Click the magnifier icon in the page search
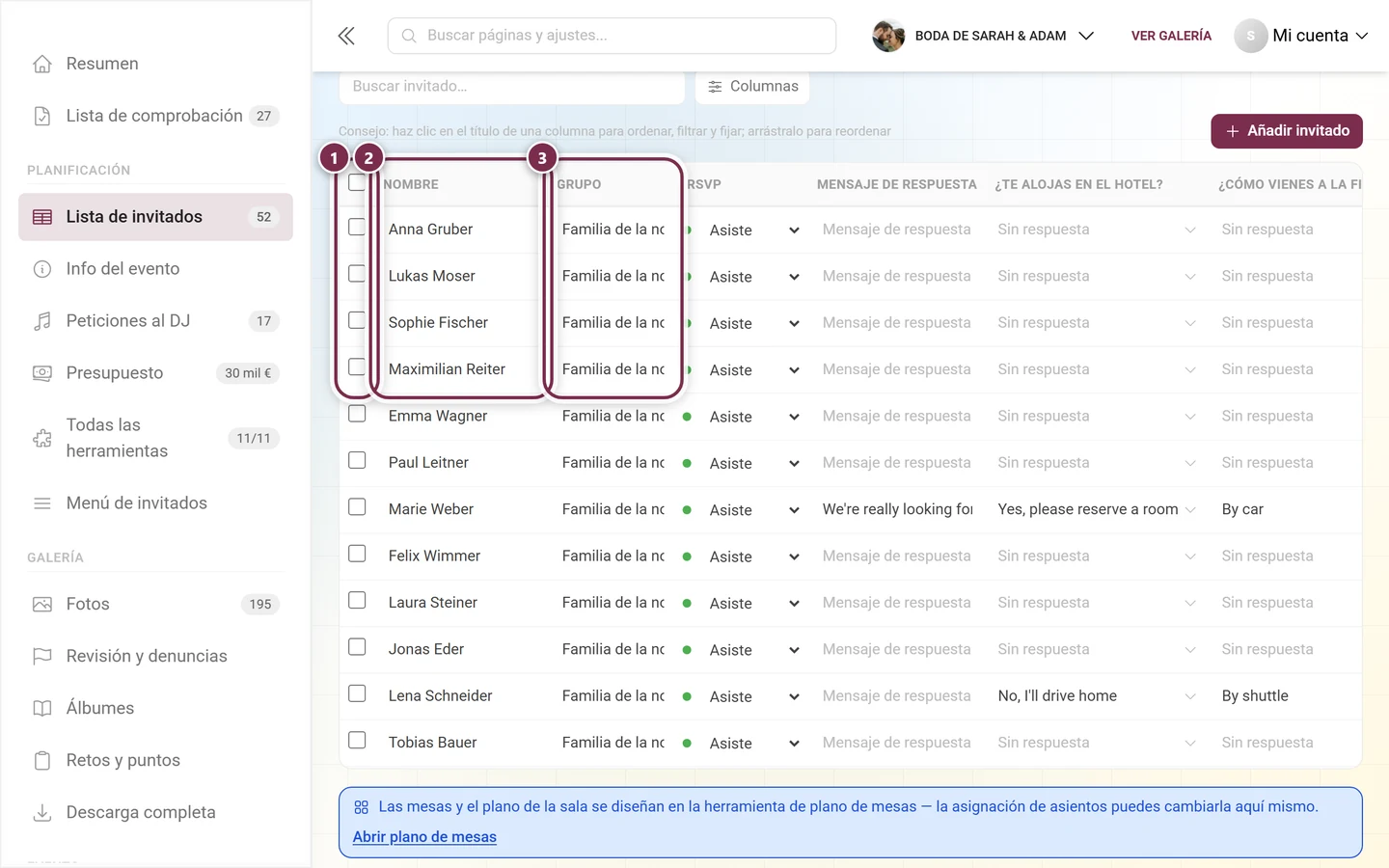This screenshot has height=868, width=1389. 409,36
